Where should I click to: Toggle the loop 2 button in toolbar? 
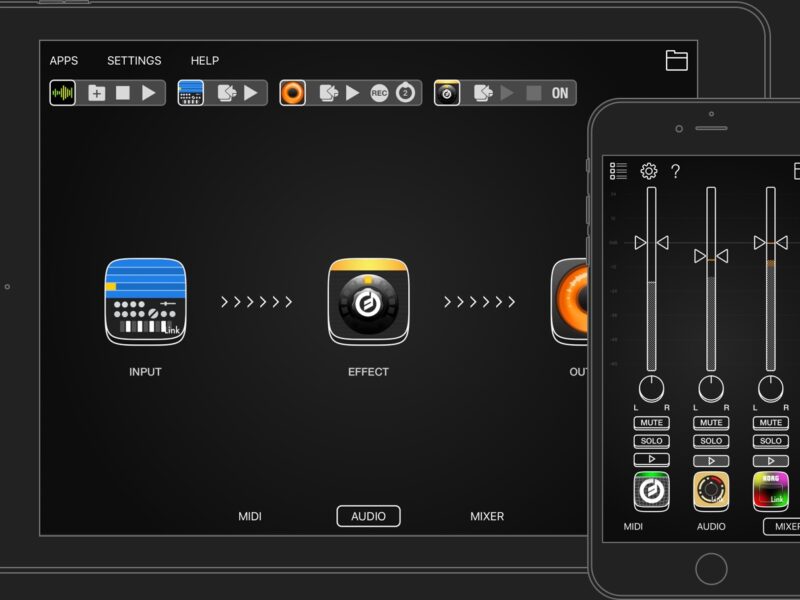[x=405, y=93]
